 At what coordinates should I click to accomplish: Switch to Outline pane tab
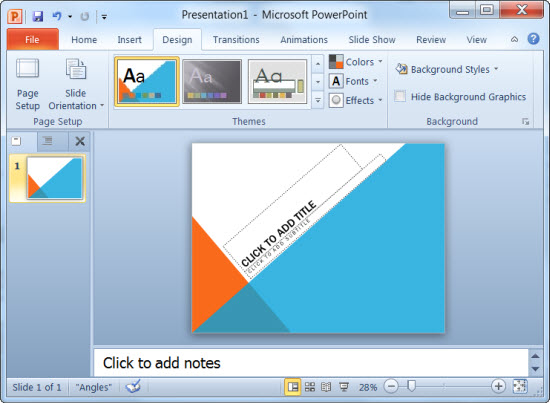(x=47, y=141)
